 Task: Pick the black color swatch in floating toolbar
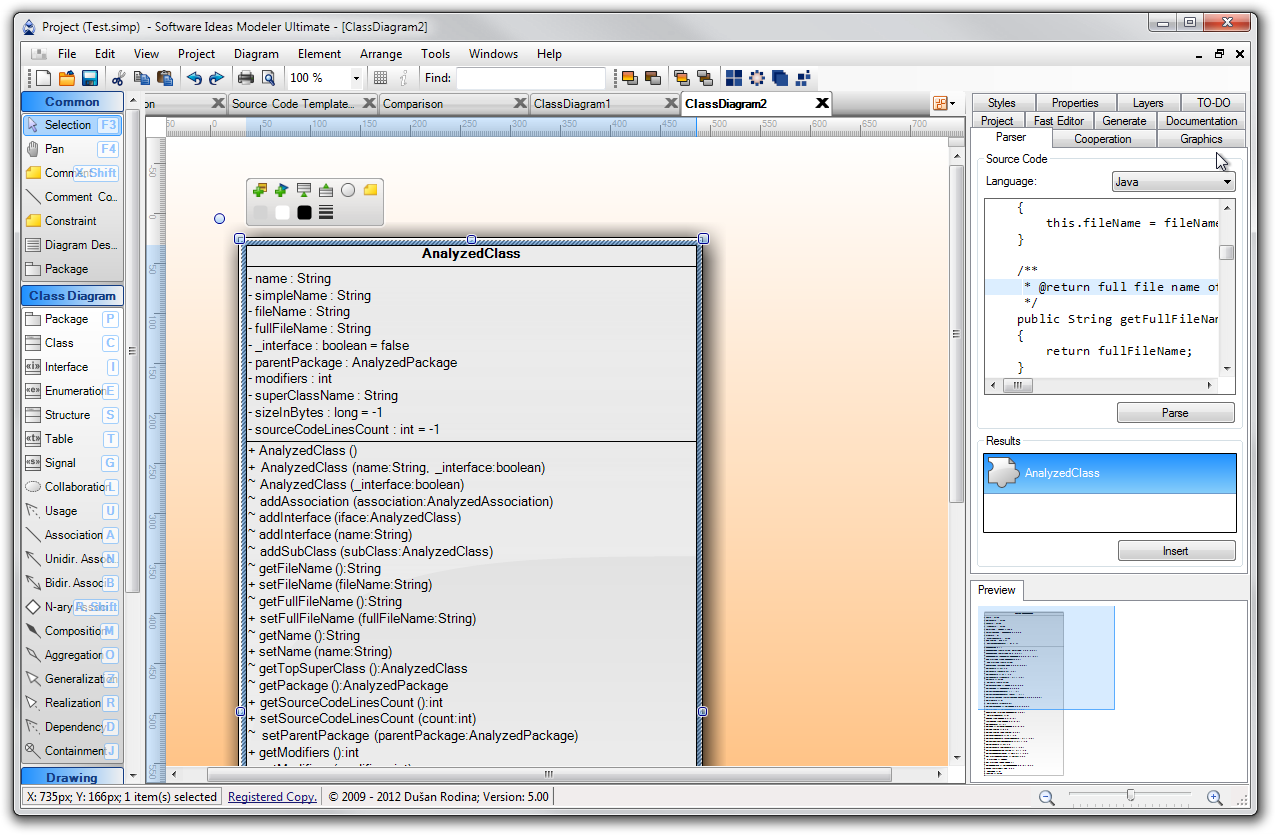pos(304,212)
